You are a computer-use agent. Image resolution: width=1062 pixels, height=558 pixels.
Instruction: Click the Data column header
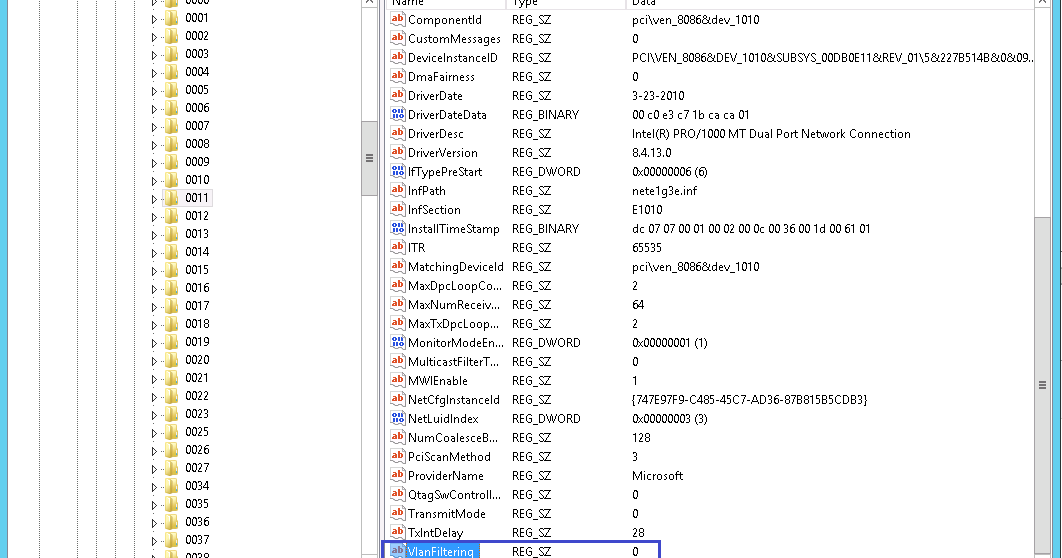[830, 3]
